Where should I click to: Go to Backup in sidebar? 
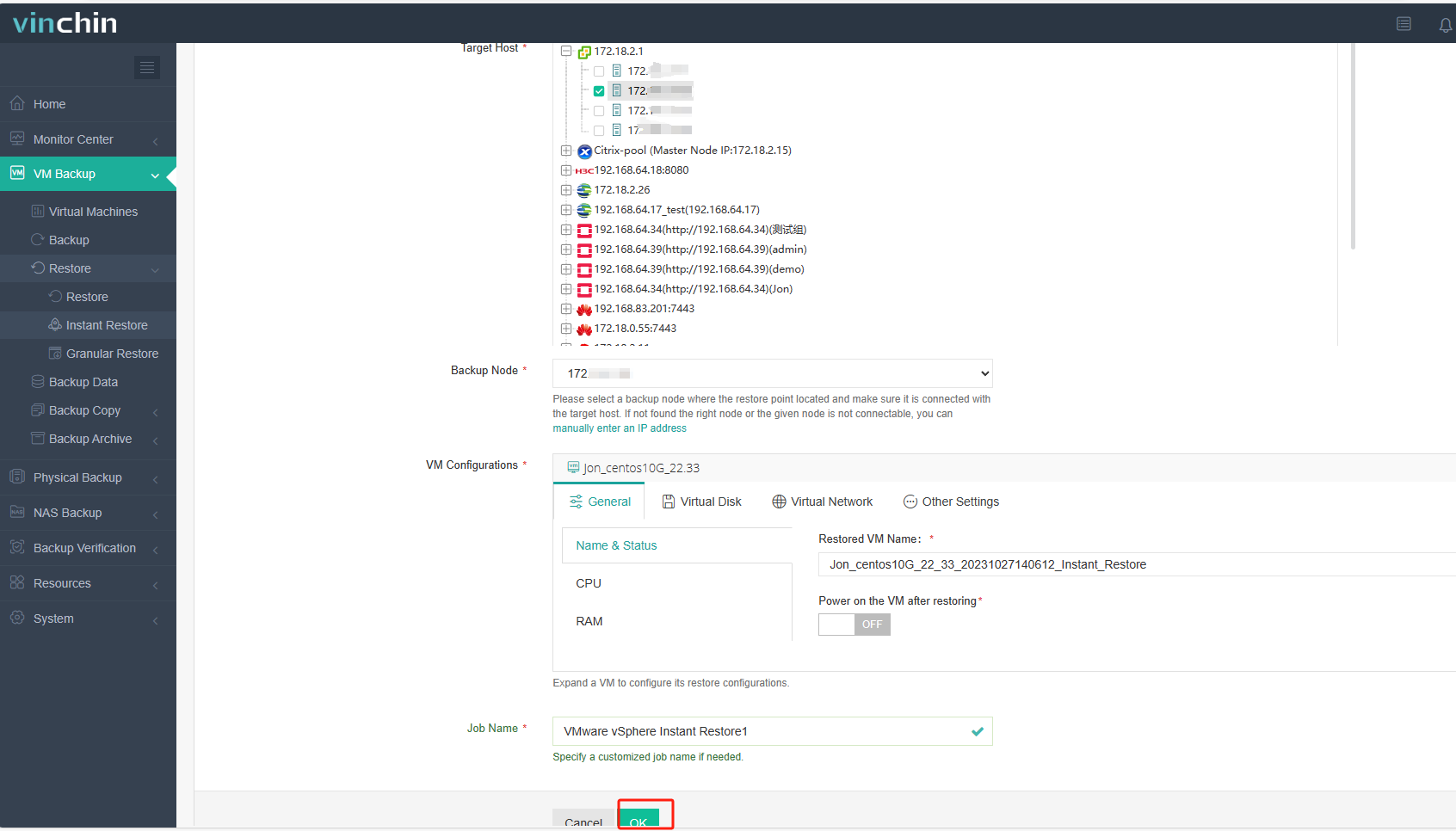coord(88,240)
